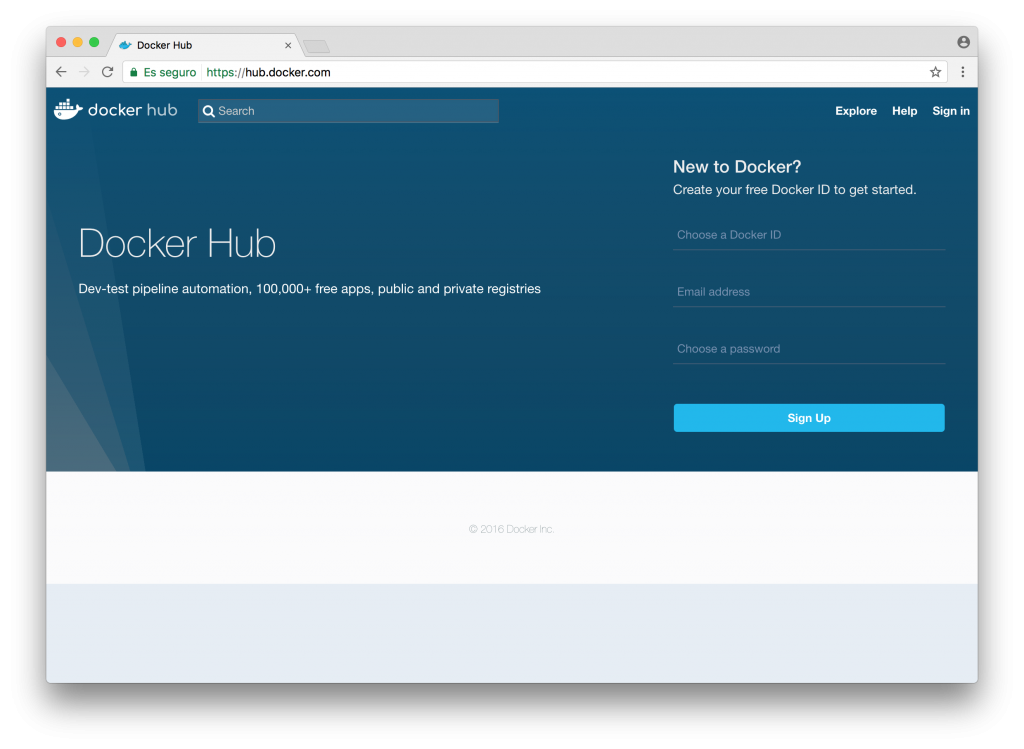Click the Docker whale logo
Image resolution: width=1024 pixels, height=749 pixels.
[68, 110]
